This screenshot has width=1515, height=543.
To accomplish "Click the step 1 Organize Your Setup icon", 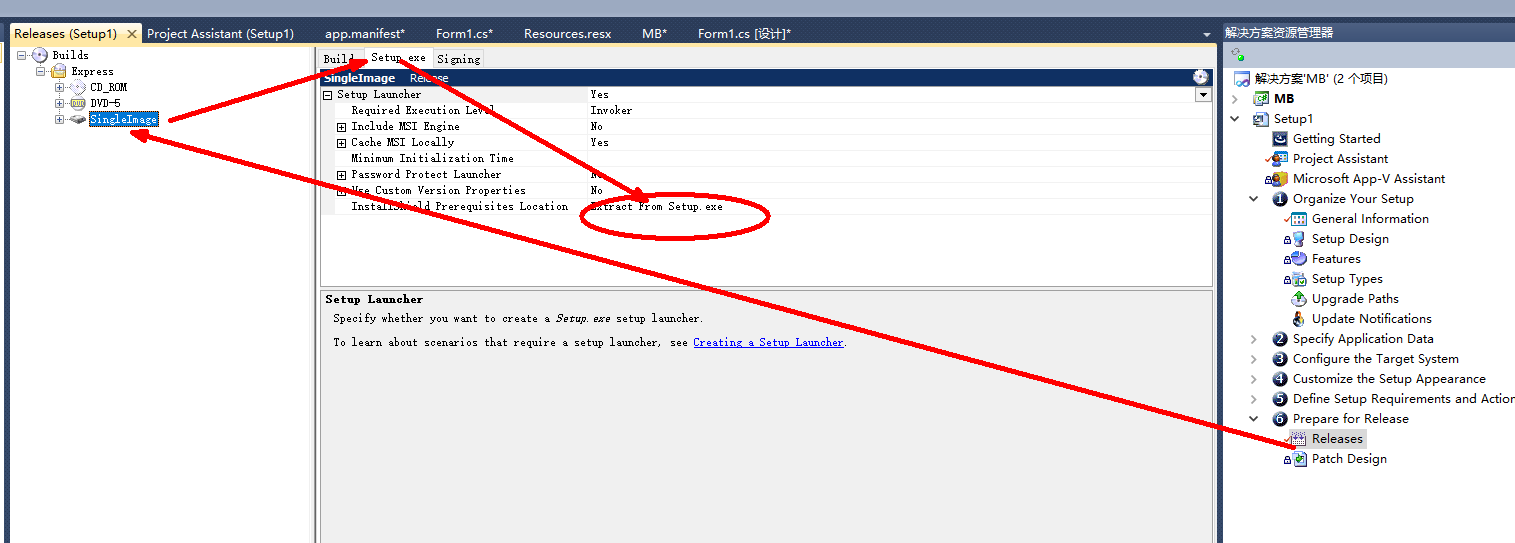I will tap(1280, 198).
